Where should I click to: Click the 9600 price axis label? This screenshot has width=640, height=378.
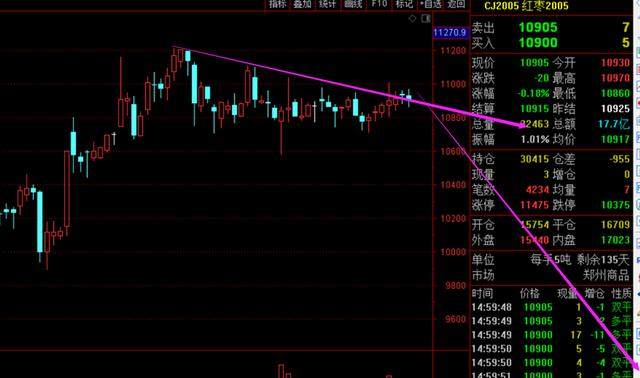pos(456,319)
